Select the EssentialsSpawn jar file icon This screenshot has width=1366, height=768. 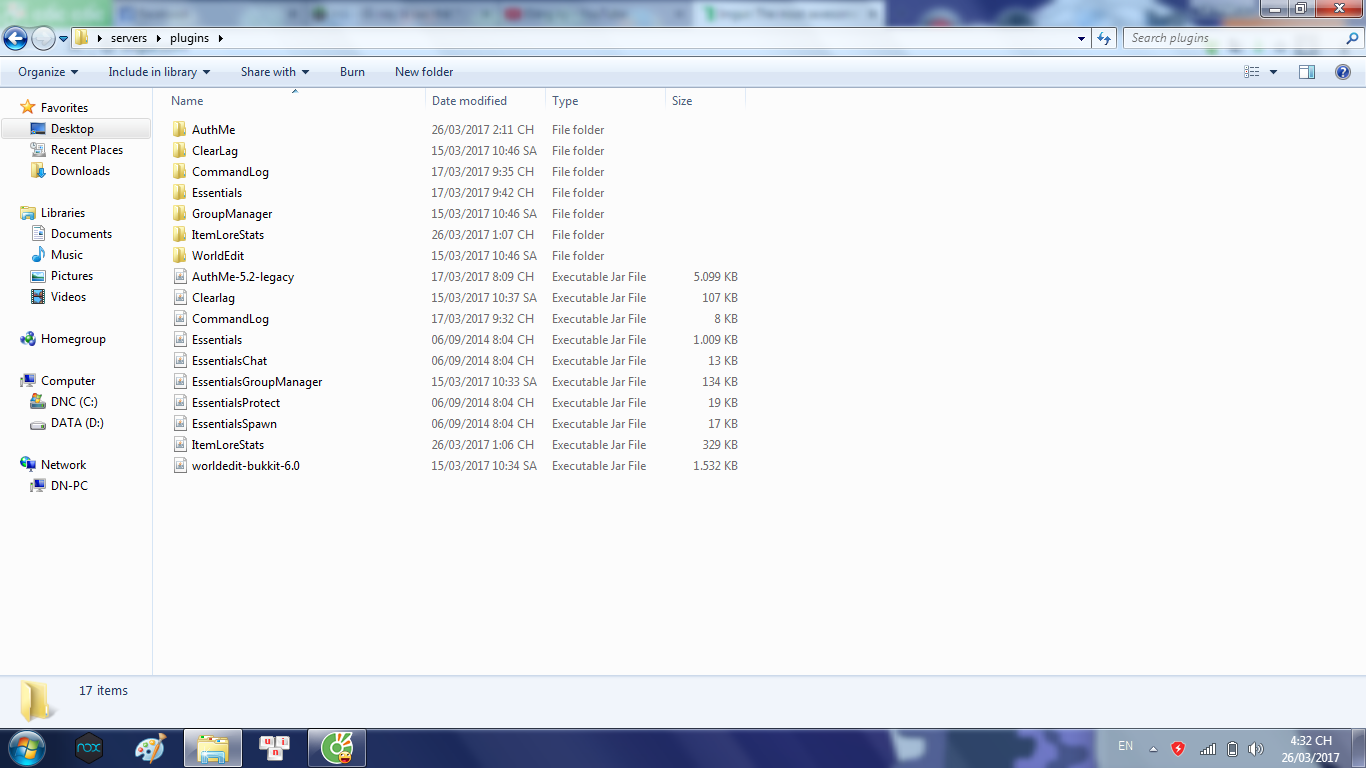(180, 424)
